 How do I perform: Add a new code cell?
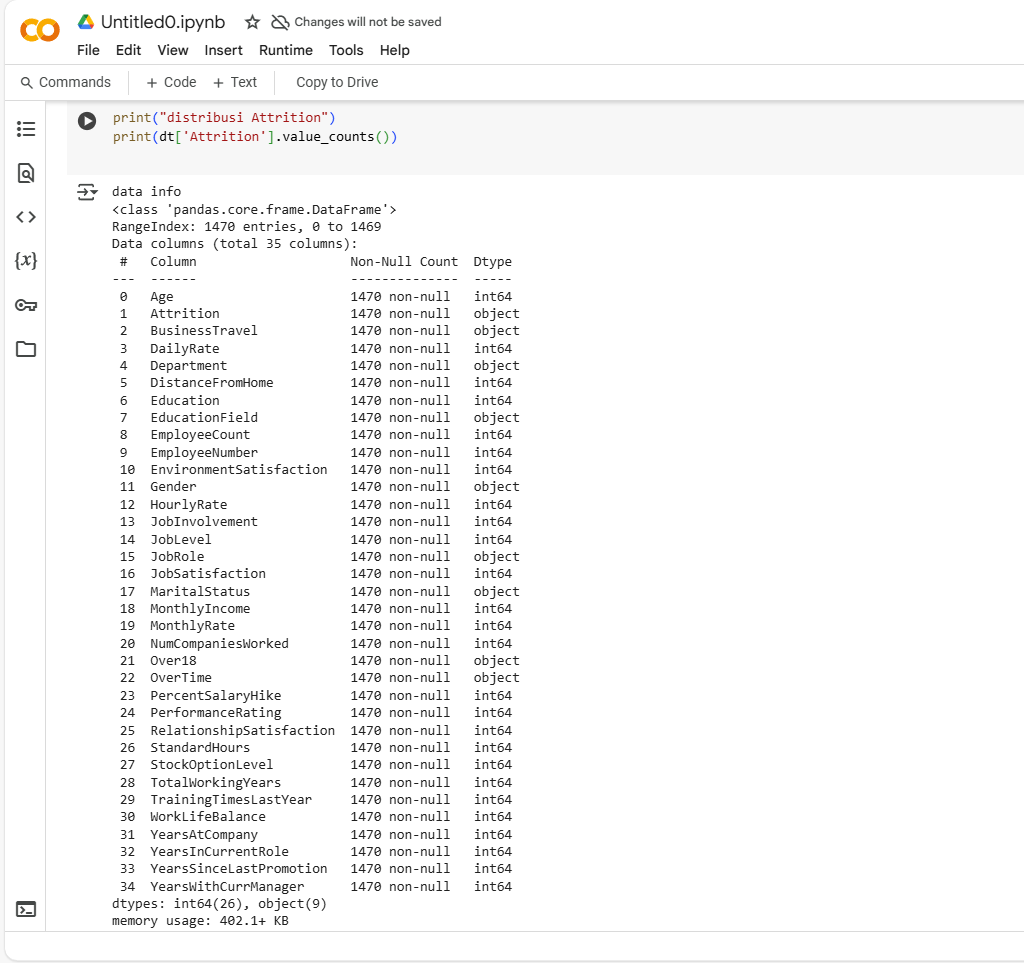pyautogui.click(x=170, y=82)
